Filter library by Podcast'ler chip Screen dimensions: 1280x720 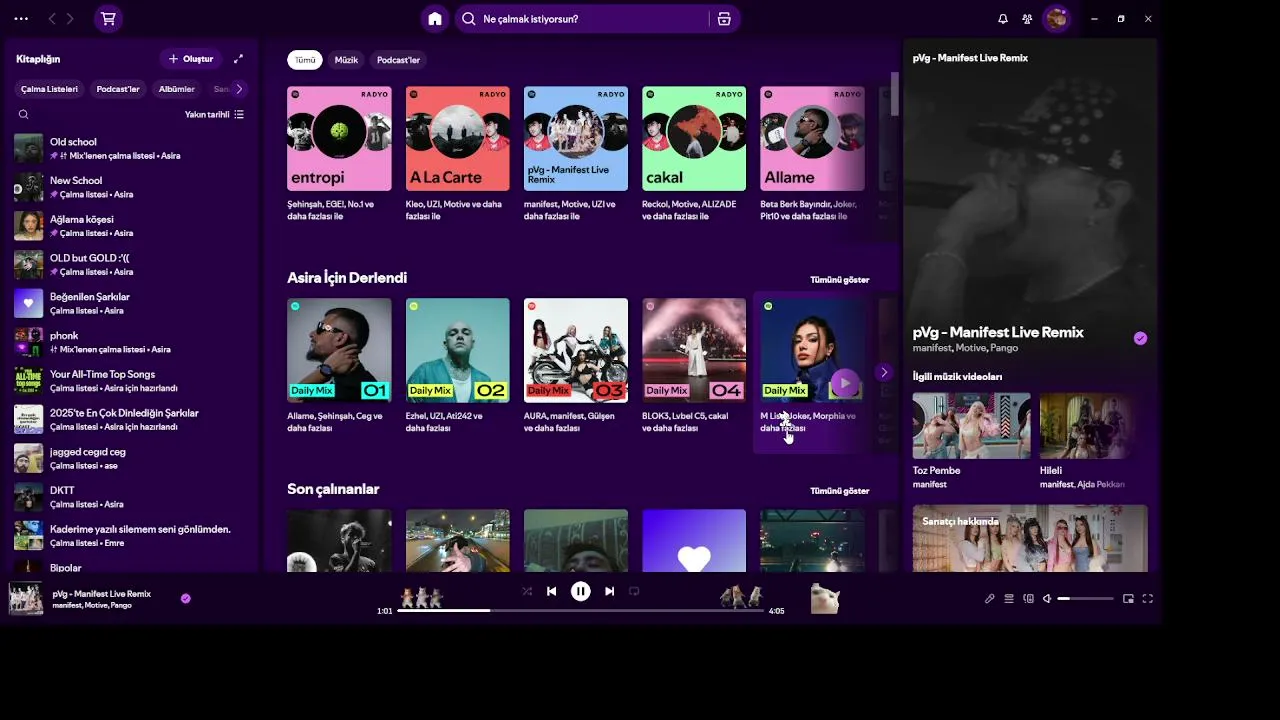[118, 89]
